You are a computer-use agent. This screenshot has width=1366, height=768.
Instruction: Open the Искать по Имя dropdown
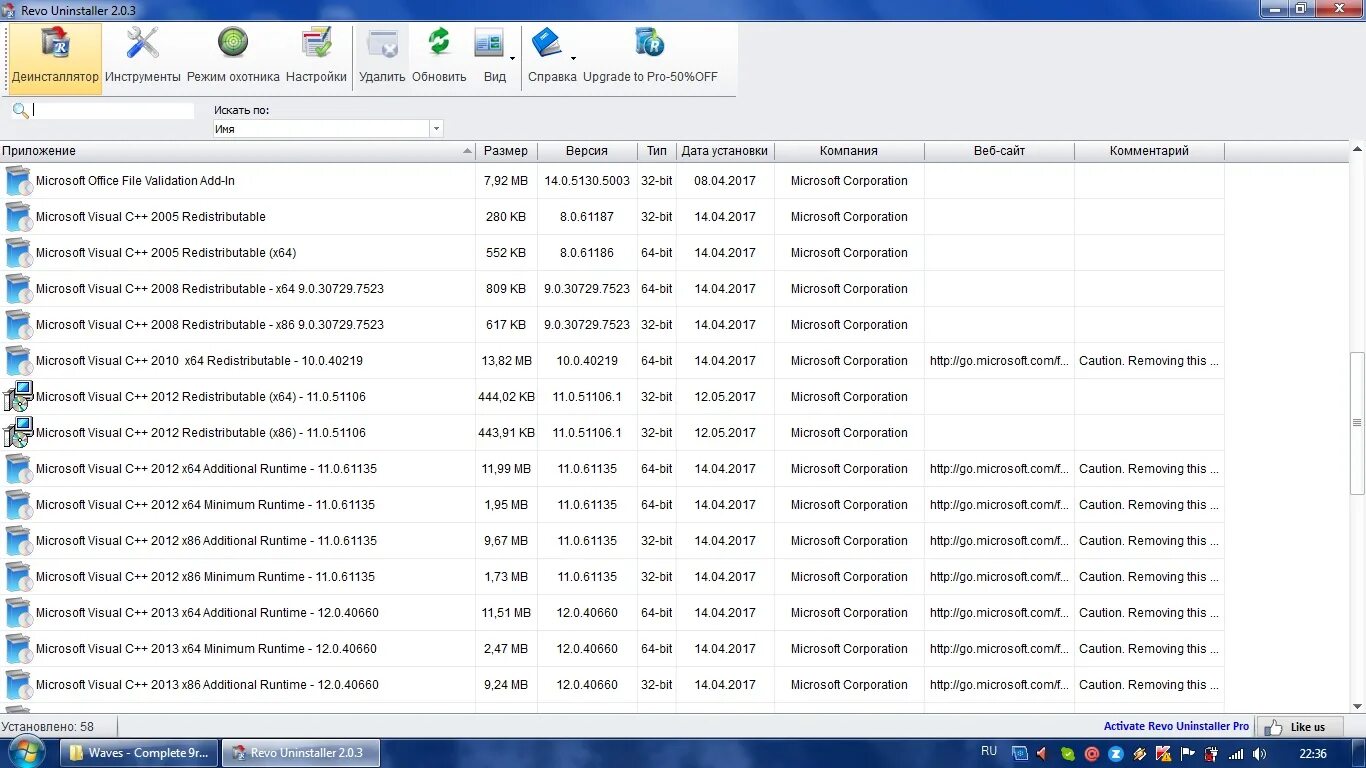coord(328,129)
